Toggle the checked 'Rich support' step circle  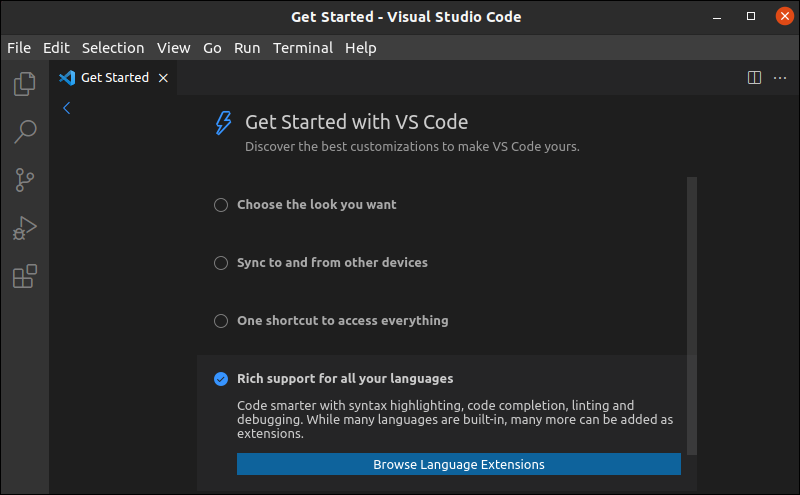coord(221,379)
